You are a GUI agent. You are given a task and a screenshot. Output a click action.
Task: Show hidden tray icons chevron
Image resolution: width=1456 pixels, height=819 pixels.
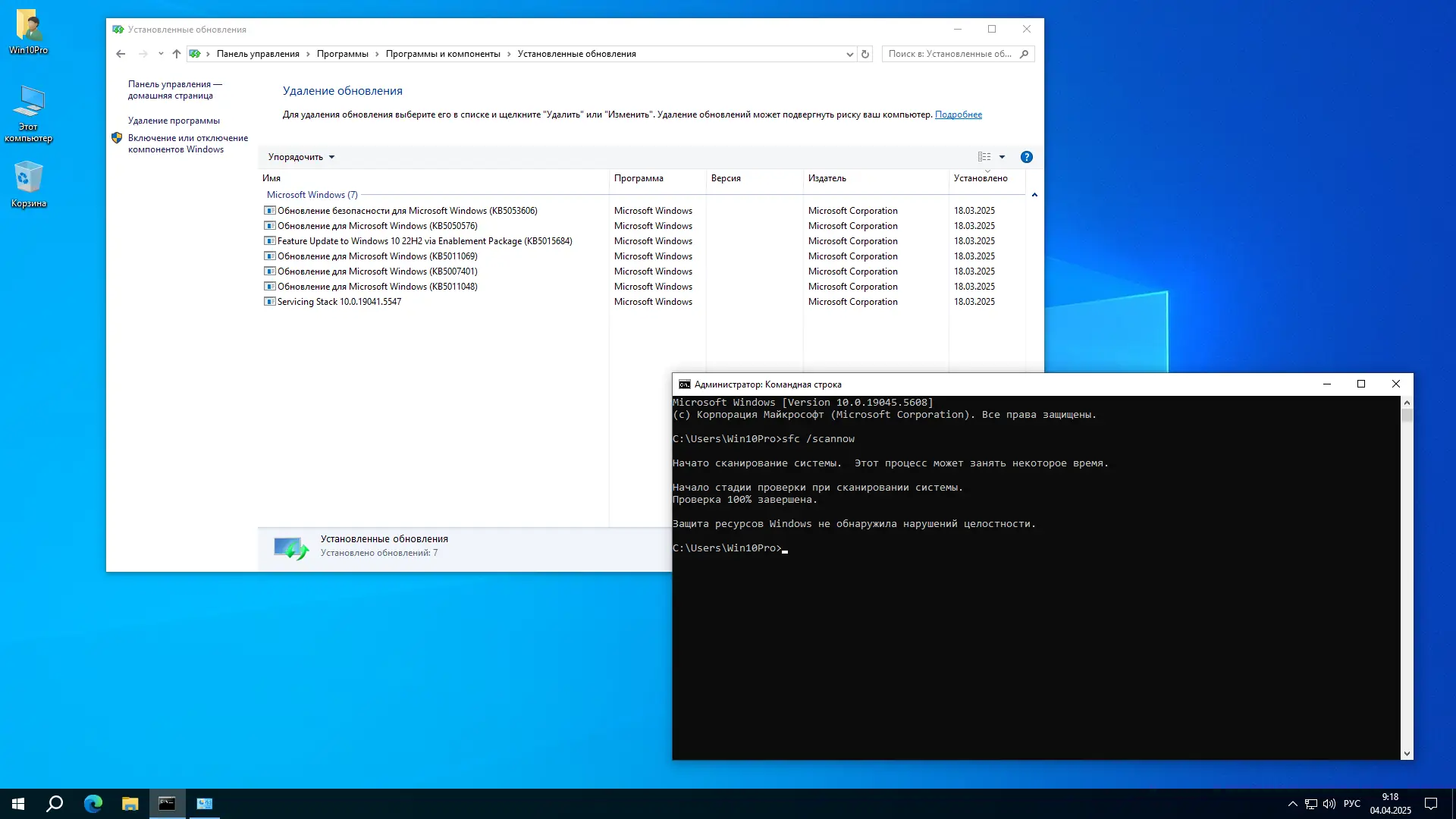click(1292, 804)
